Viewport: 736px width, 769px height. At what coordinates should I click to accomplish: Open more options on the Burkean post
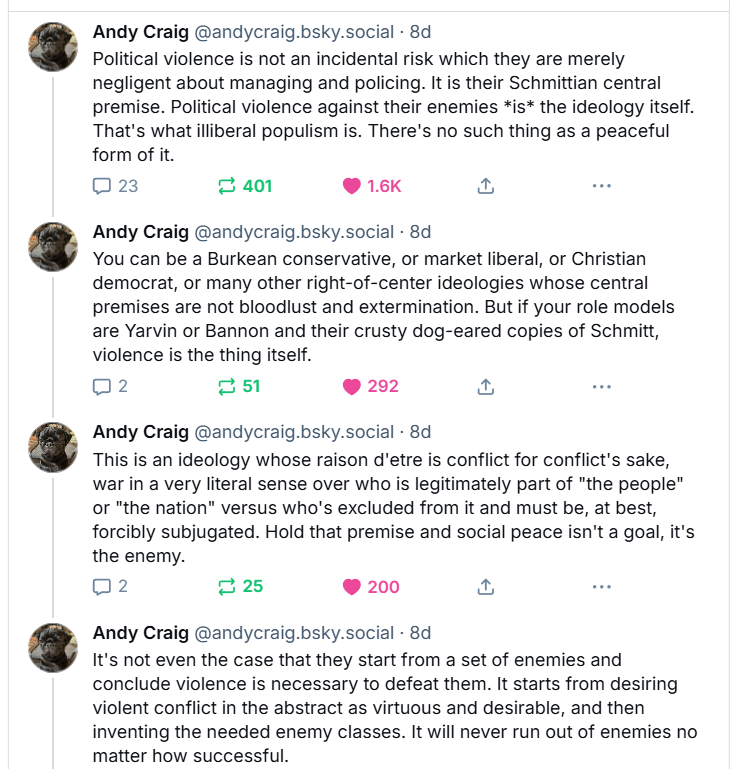pyautogui.click(x=602, y=386)
